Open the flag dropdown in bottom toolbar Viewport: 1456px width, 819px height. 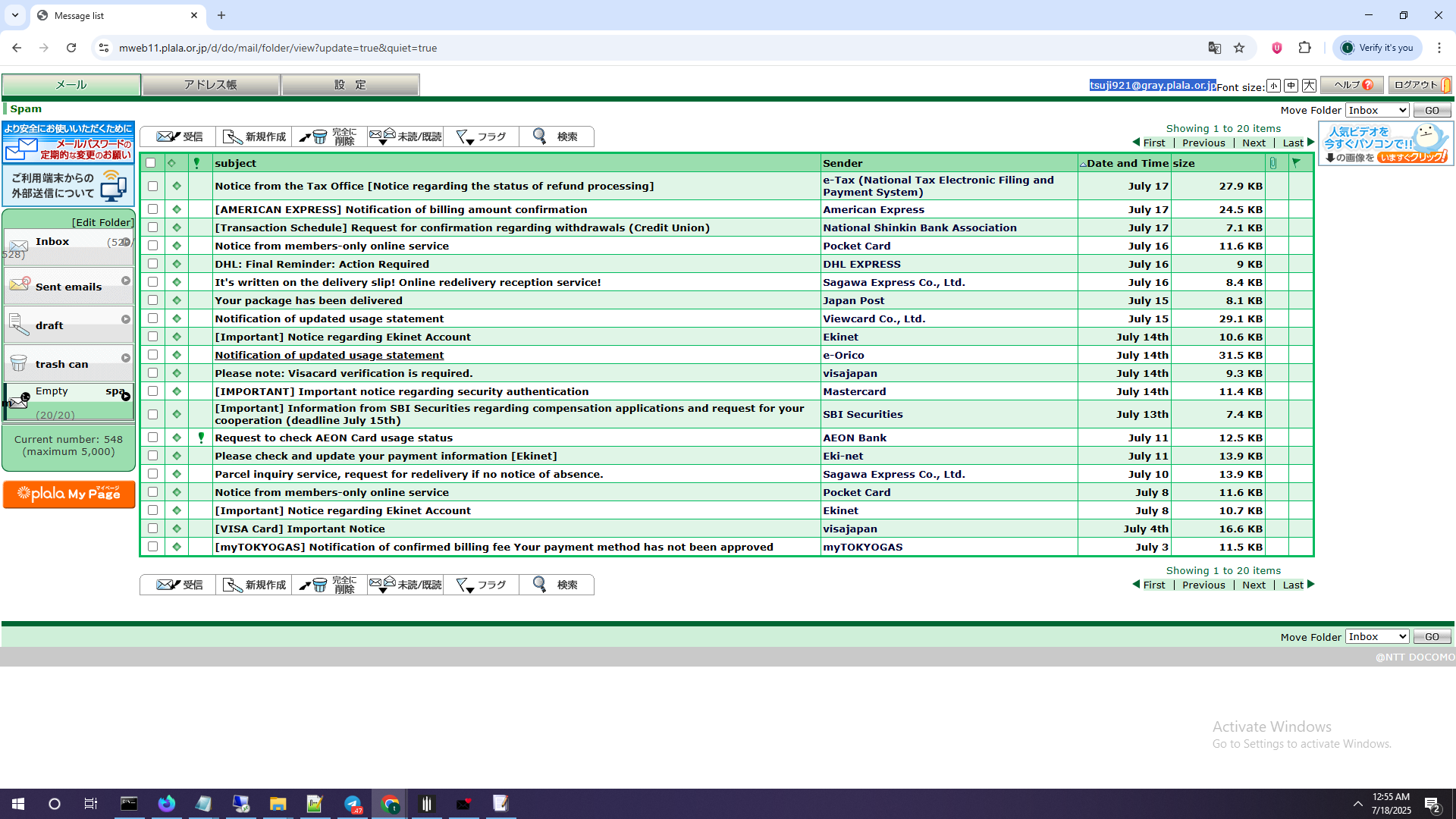tap(482, 585)
